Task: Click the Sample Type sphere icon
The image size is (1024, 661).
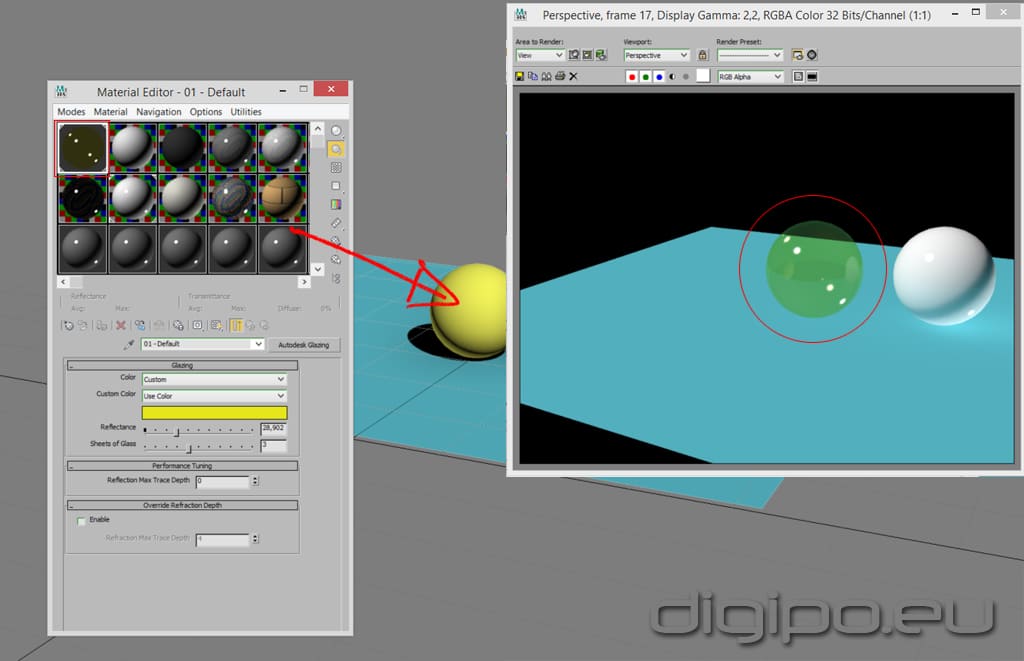Action: pos(336,131)
